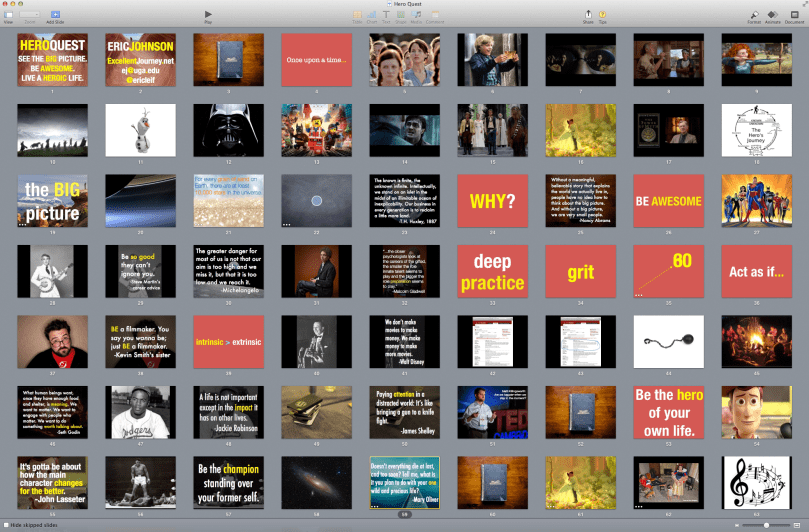Select the pale blue dot slide 22
This screenshot has height=532, width=809.
coord(316,201)
